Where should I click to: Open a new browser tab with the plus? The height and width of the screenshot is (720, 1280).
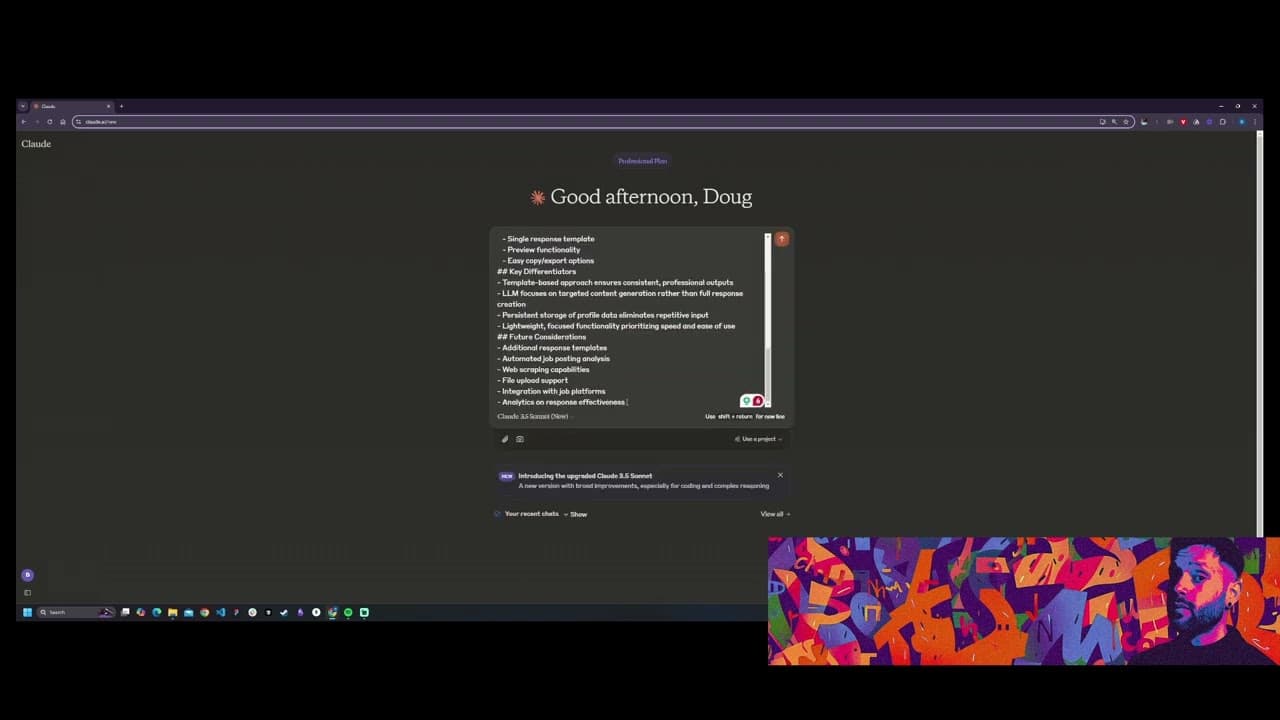[121, 106]
